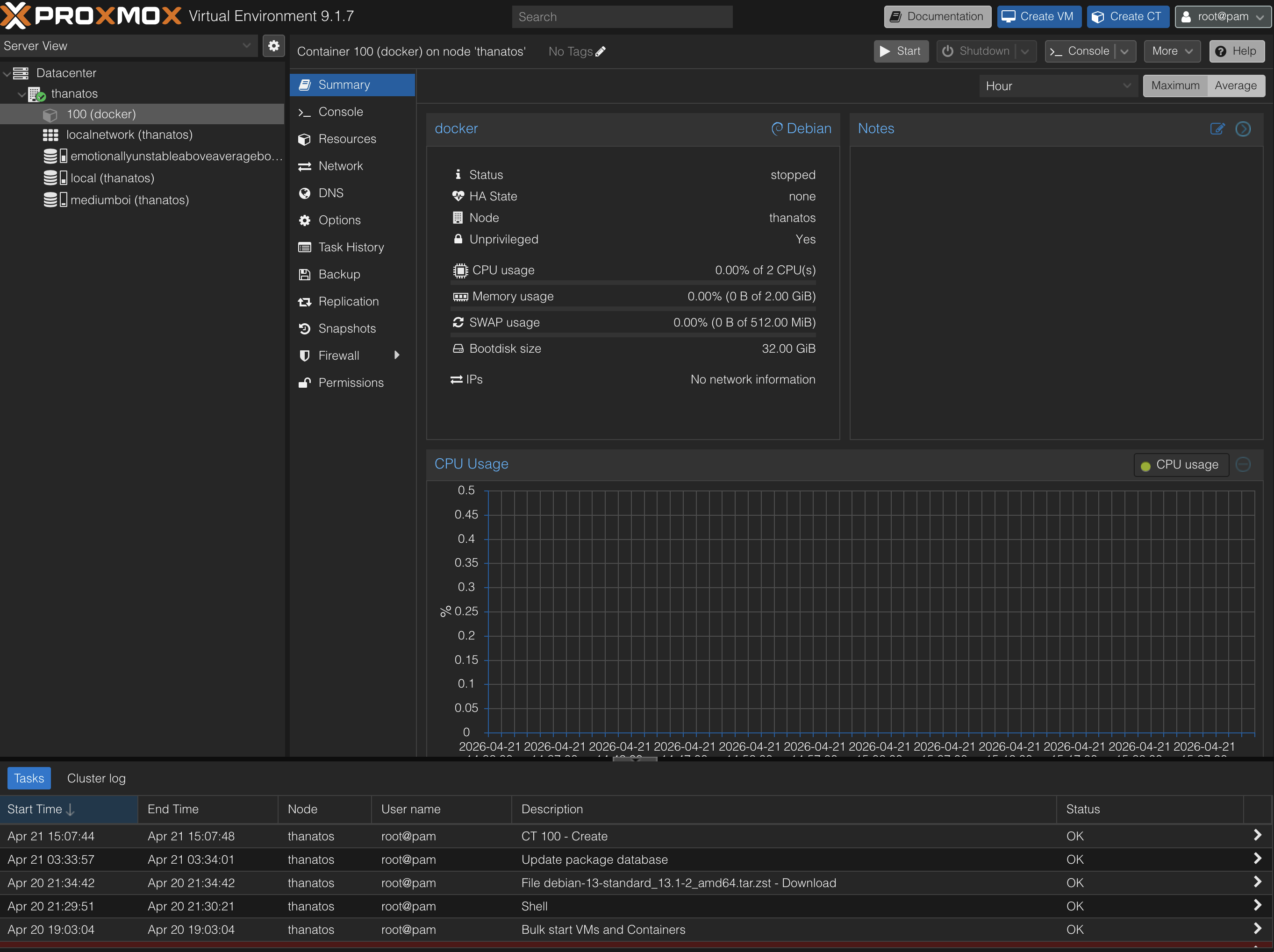Viewport: 1274px width, 952px height.
Task: Click the CPU usage progress bar
Action: point(633,283)
